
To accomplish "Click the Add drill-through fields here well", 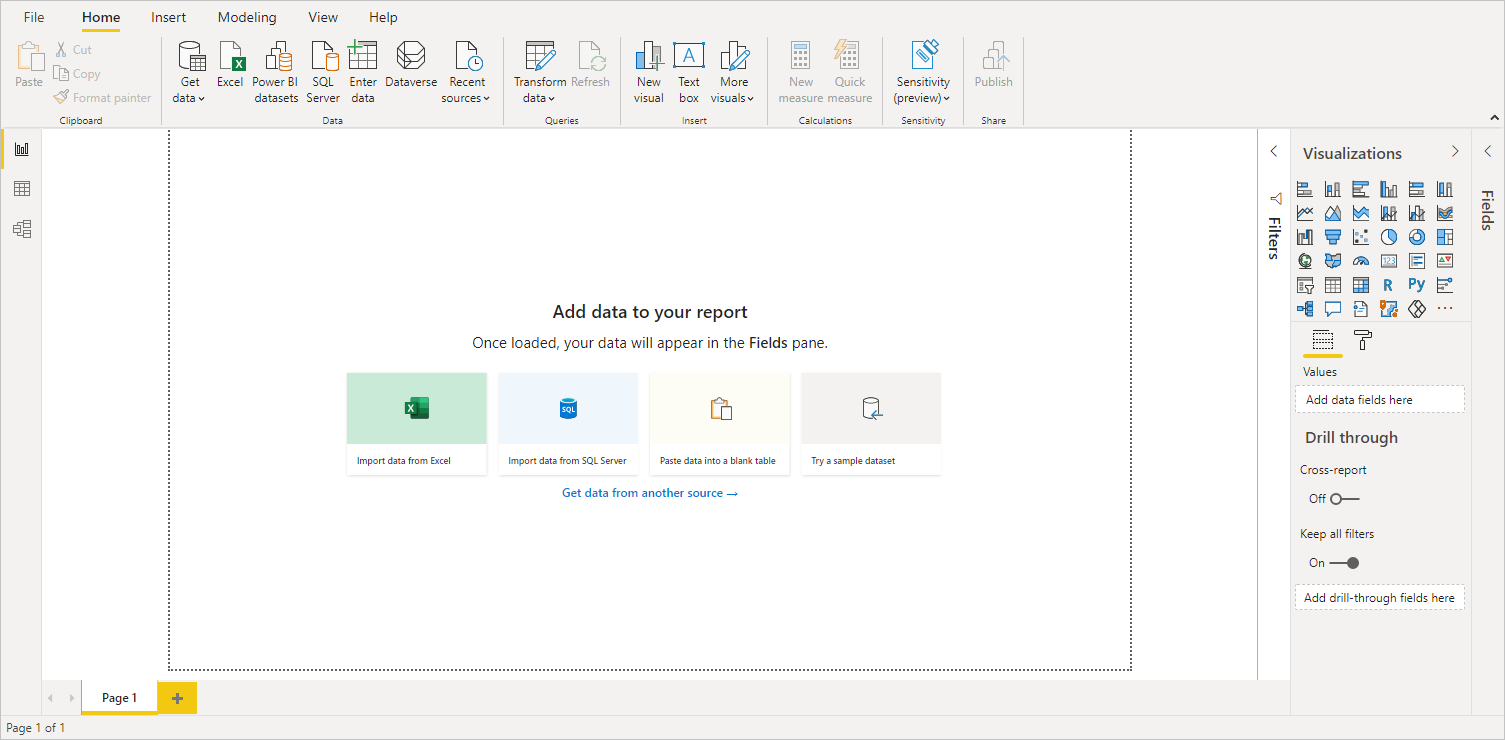I will (1380, 598).
